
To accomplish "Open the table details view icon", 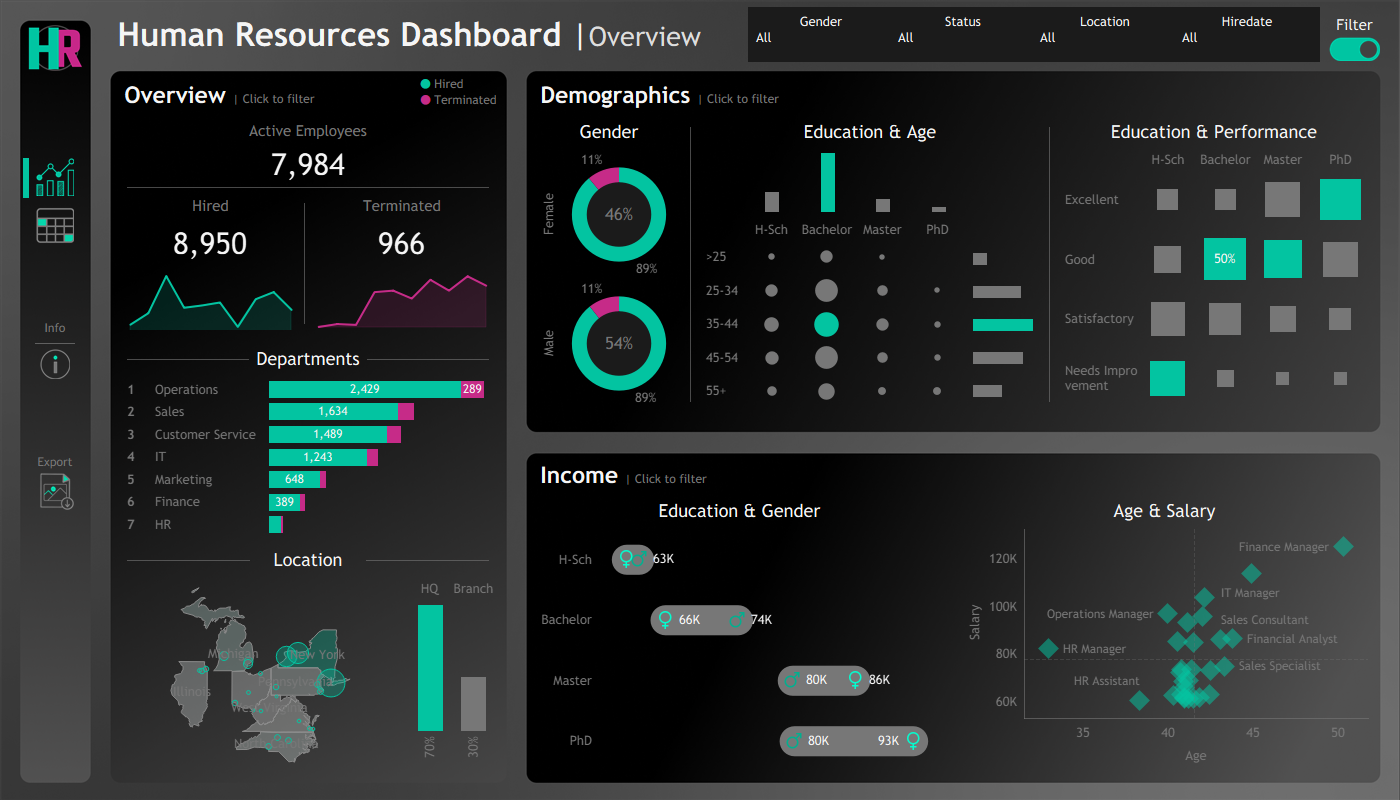I will click(55, 226).
